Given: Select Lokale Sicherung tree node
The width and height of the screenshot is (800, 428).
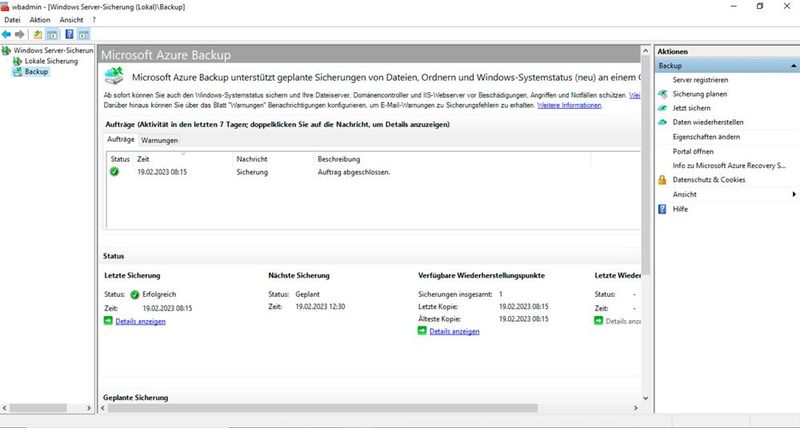Looking at the screenshot, I should 51,61.
